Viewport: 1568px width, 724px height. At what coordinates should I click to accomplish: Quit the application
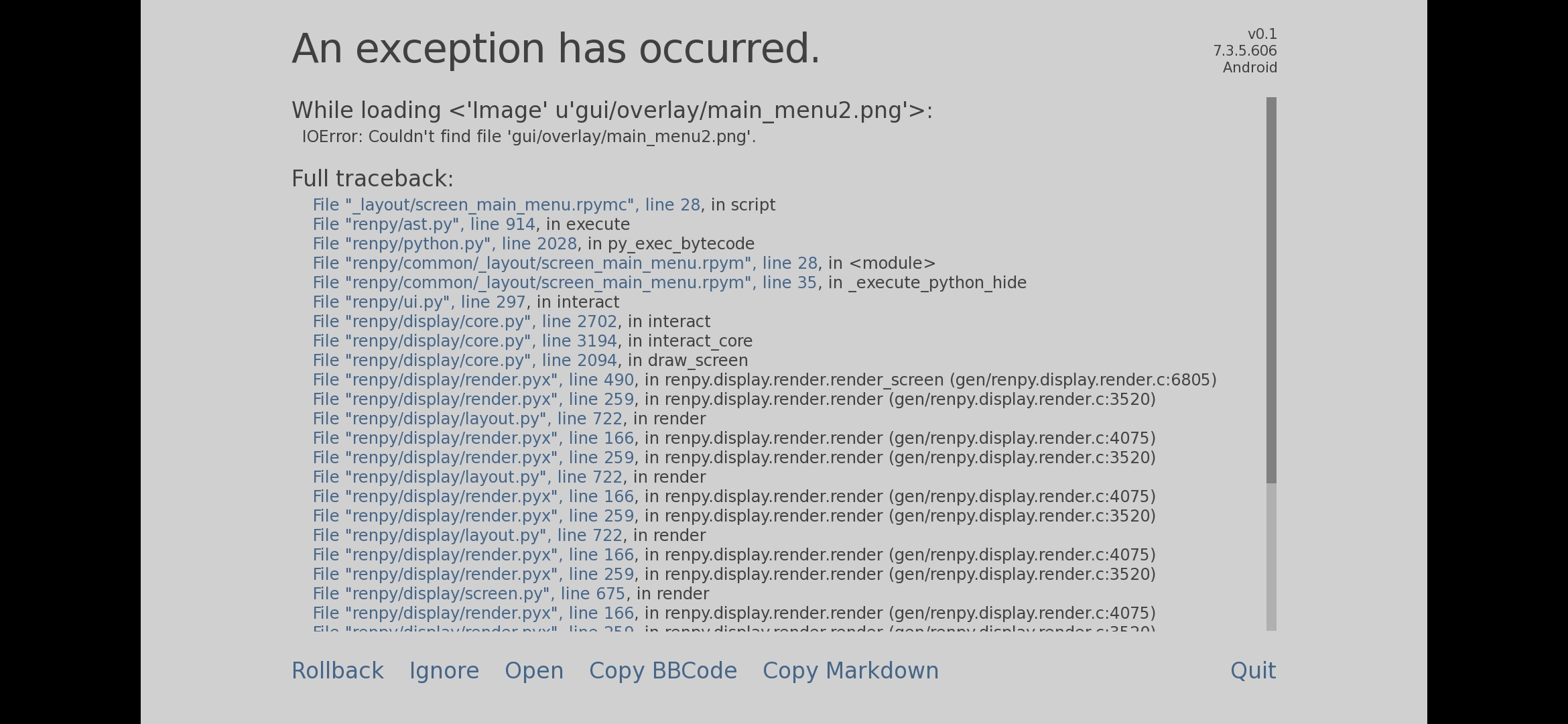click(x=1253, y=670)
